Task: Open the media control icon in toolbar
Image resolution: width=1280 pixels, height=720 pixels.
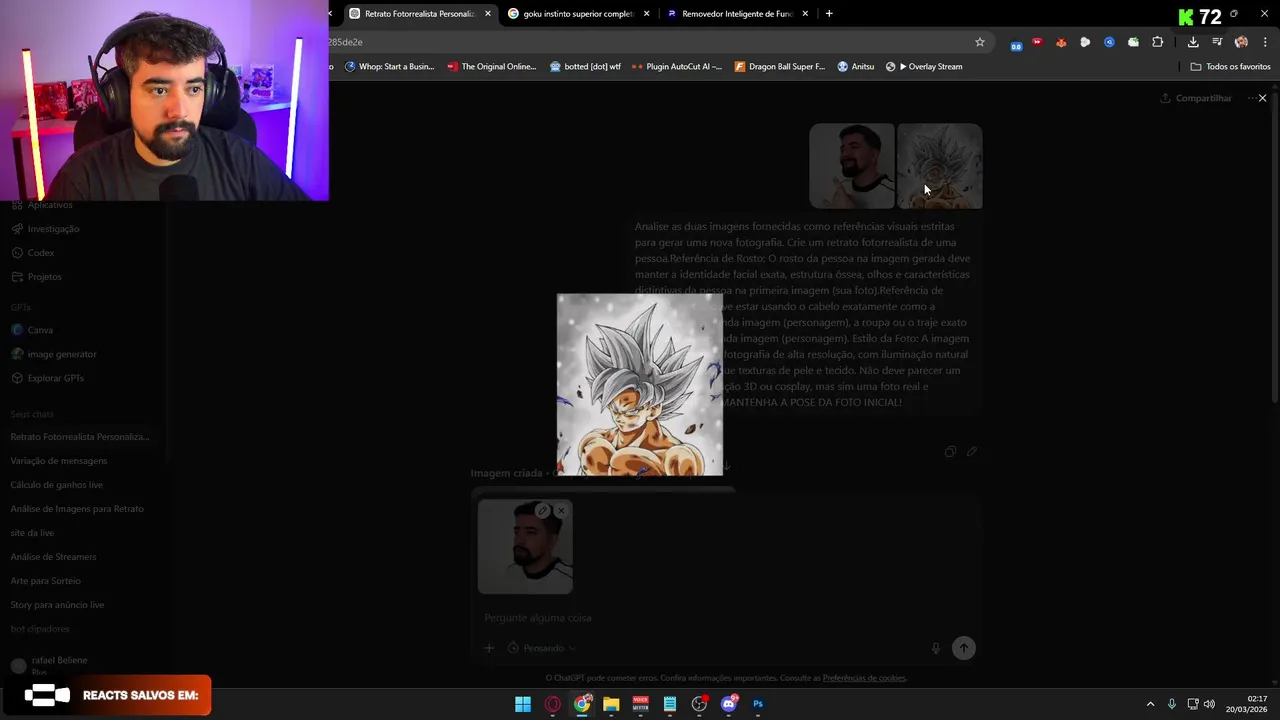Action: [x=1217, y=42]
